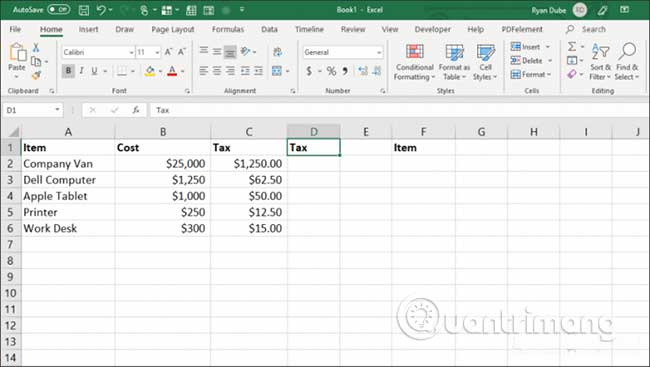Expand the Calibri font name dropdown

pos(131,52)
